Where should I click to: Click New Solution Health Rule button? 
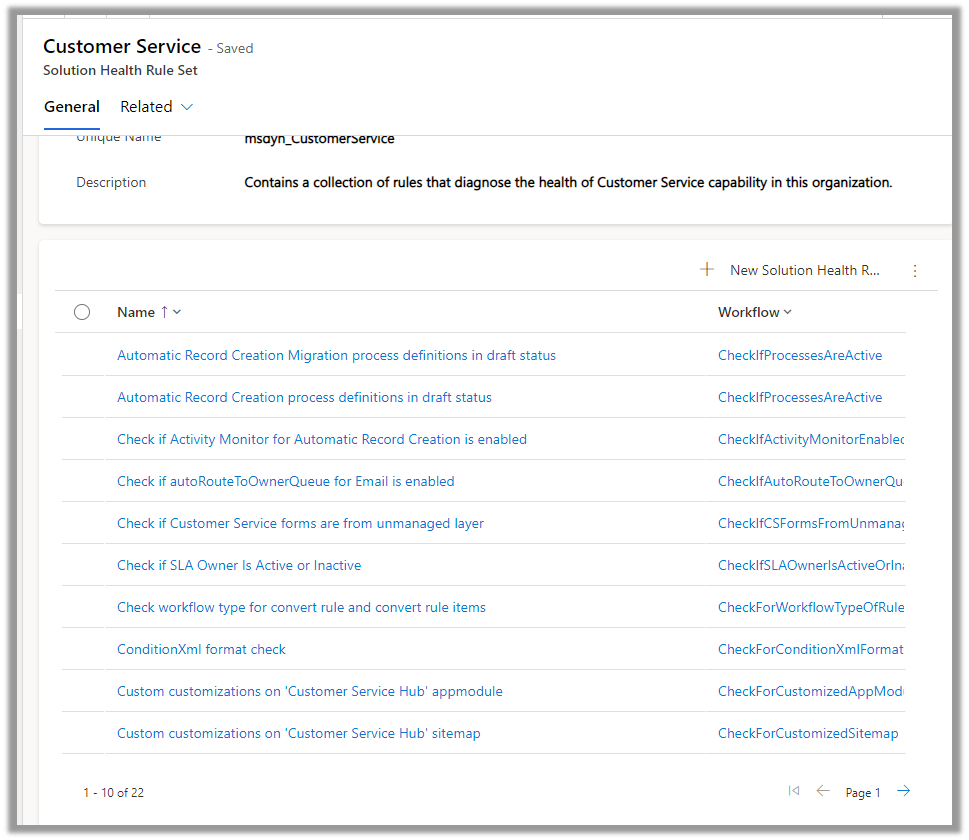[x=804, y=270]
